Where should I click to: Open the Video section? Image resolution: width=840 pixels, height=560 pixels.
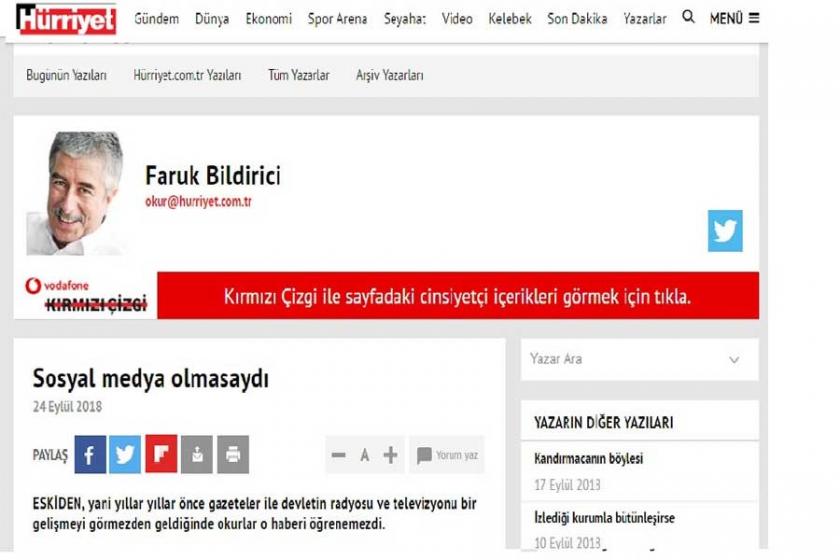tap(457, 19)
